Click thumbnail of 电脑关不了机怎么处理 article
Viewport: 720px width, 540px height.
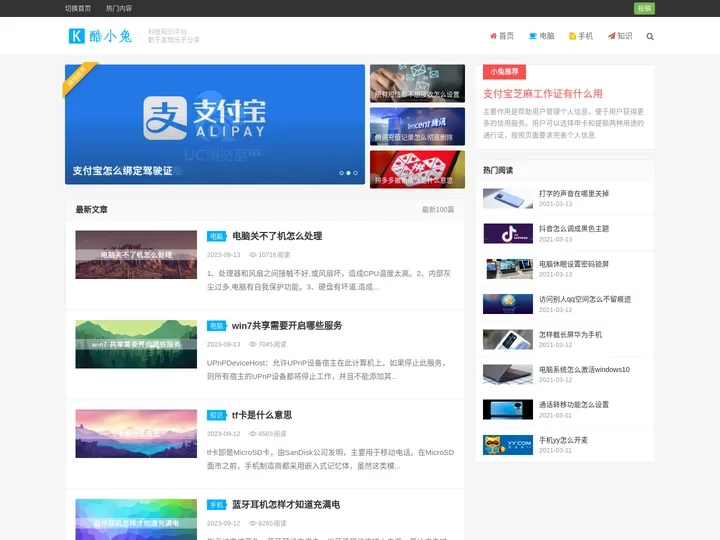pos(136,254)
